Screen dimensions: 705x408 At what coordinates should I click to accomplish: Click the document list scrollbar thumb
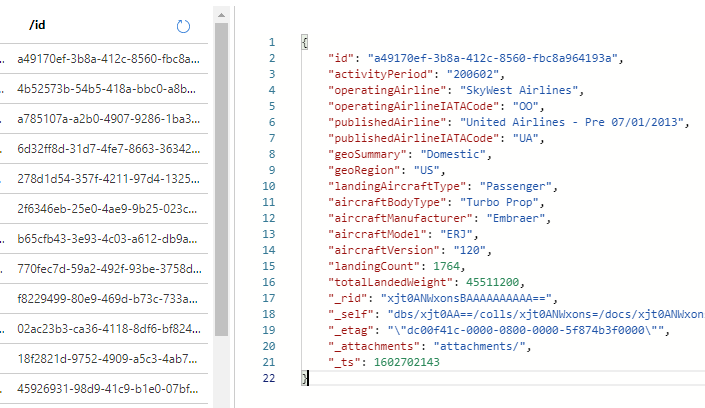coord(221,179)
